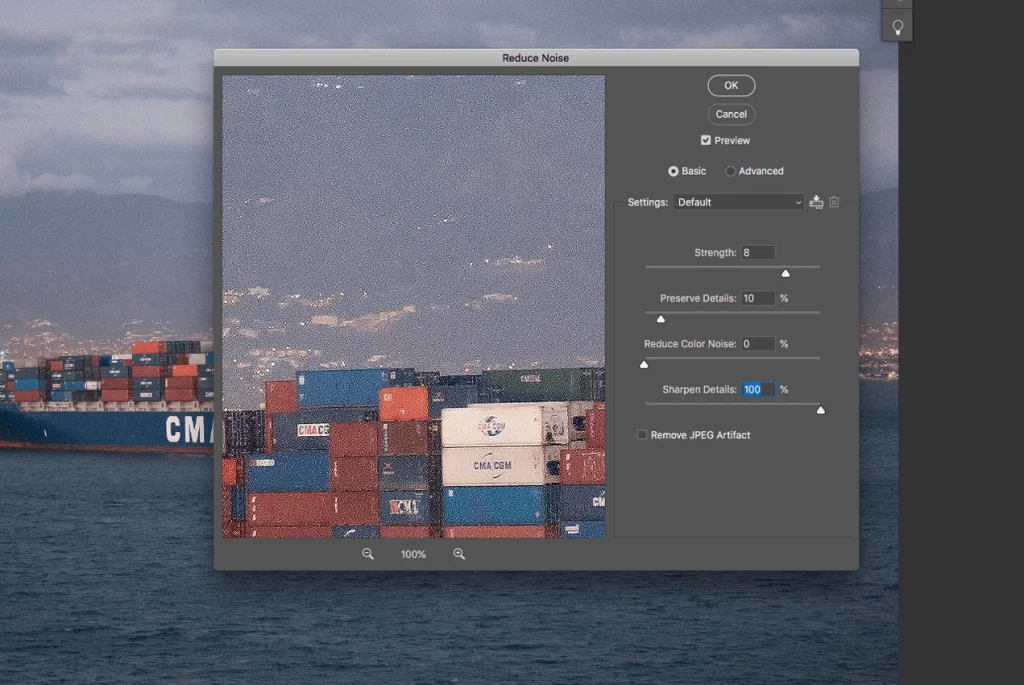
Task: Click the Sharpen Details slider handle
Action: tap(821, 411)
